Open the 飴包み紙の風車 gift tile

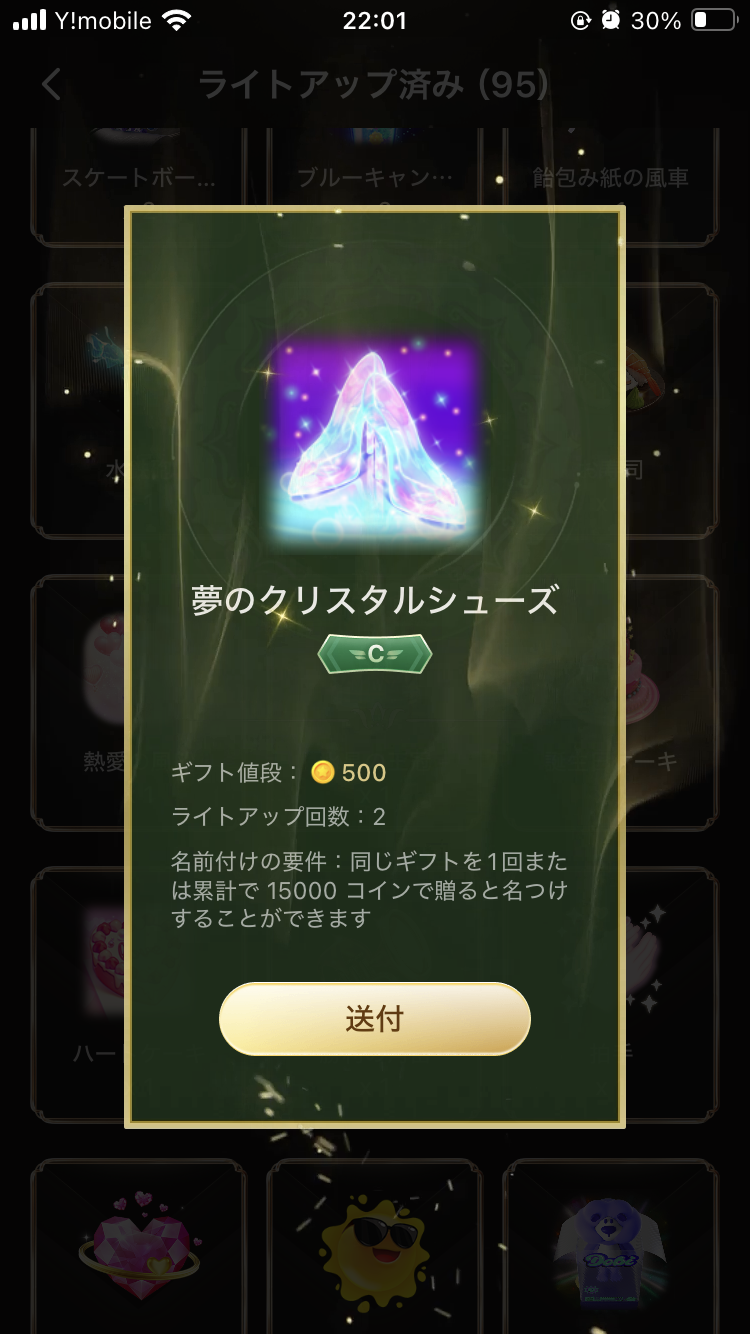610,185
